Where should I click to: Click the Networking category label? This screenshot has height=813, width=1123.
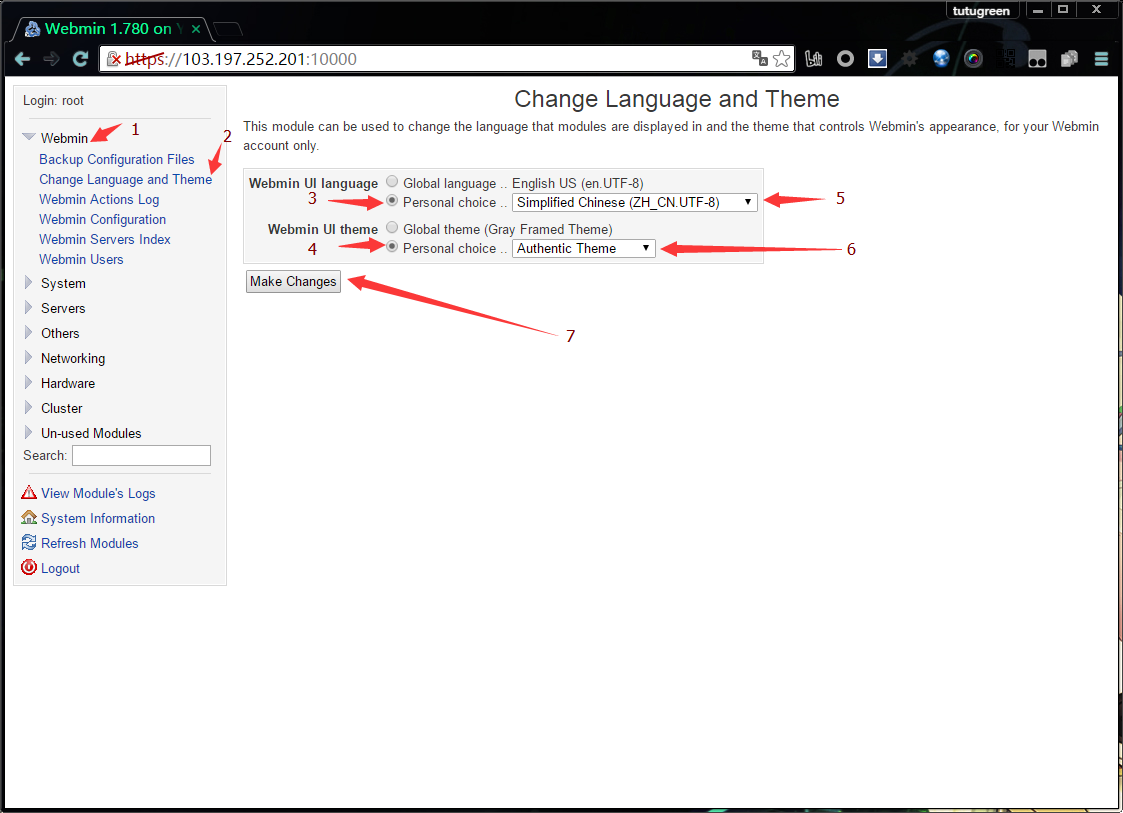click(73, 358)
